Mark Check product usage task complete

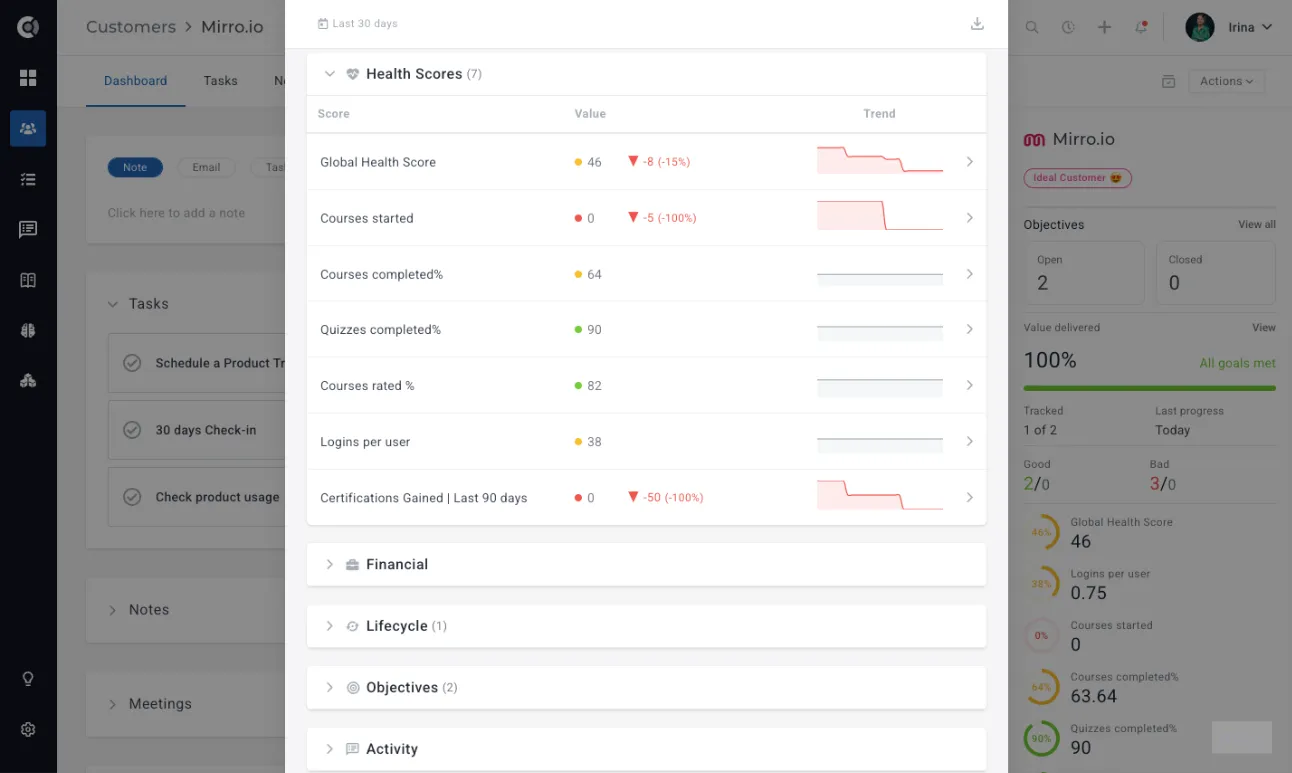click(x=132, y=497)
